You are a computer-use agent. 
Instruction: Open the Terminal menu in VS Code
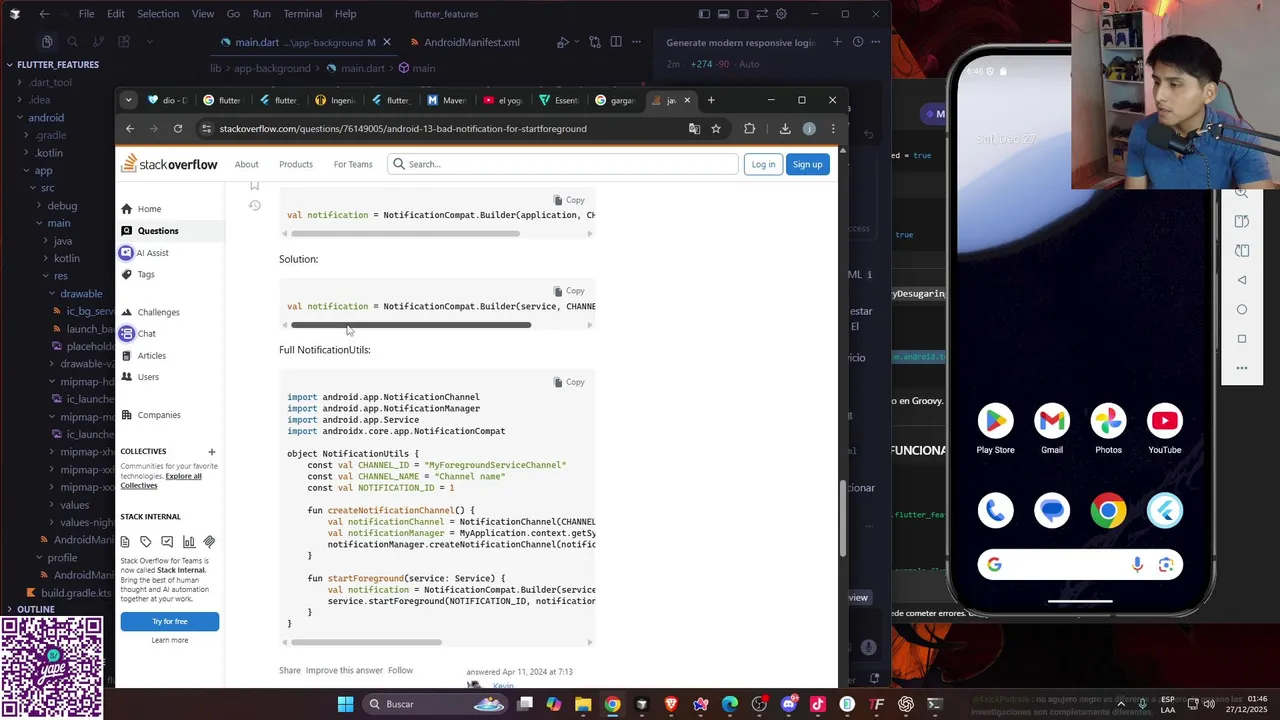click(302, 14)
